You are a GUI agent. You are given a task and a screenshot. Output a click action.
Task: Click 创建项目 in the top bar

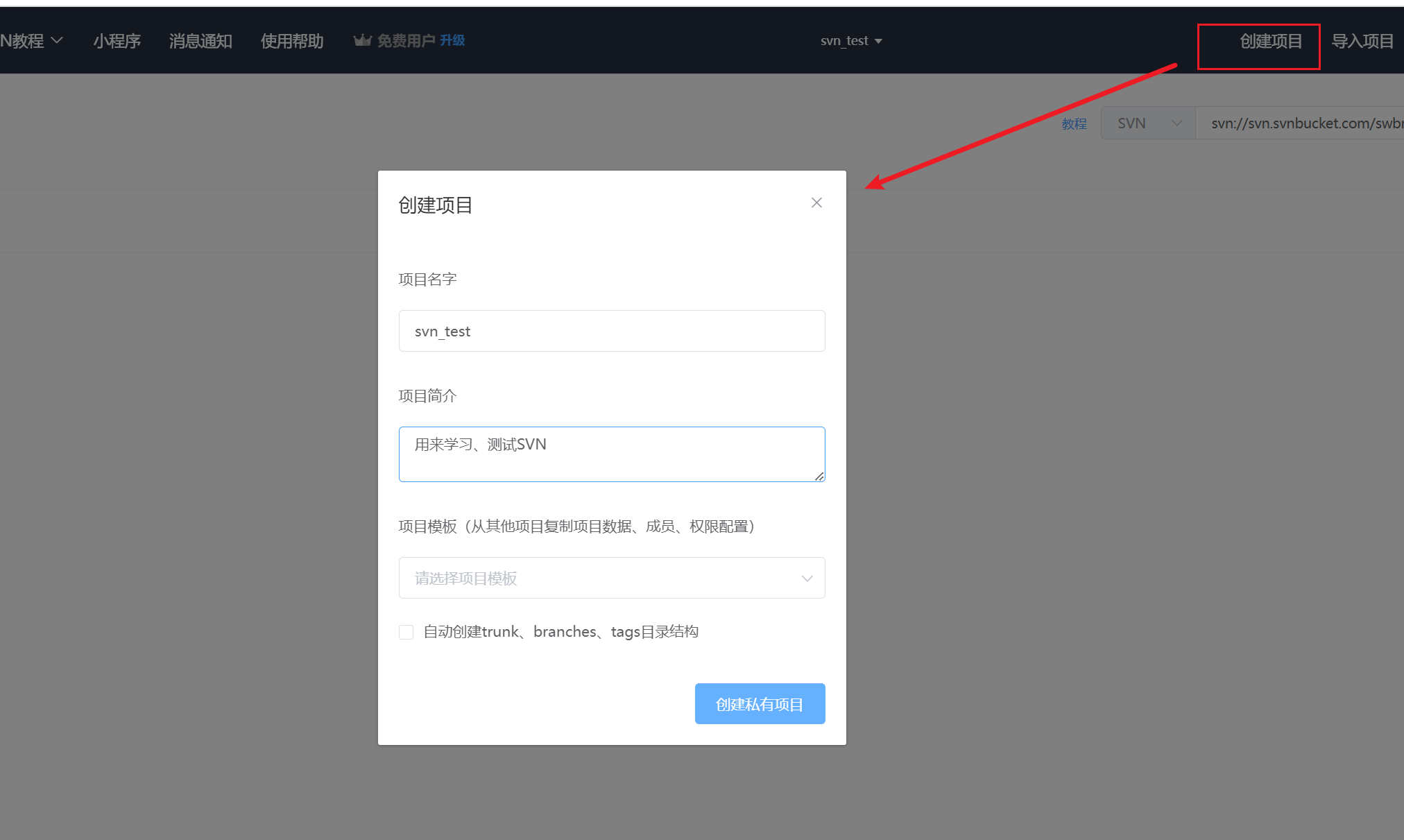click(1270, 41)
